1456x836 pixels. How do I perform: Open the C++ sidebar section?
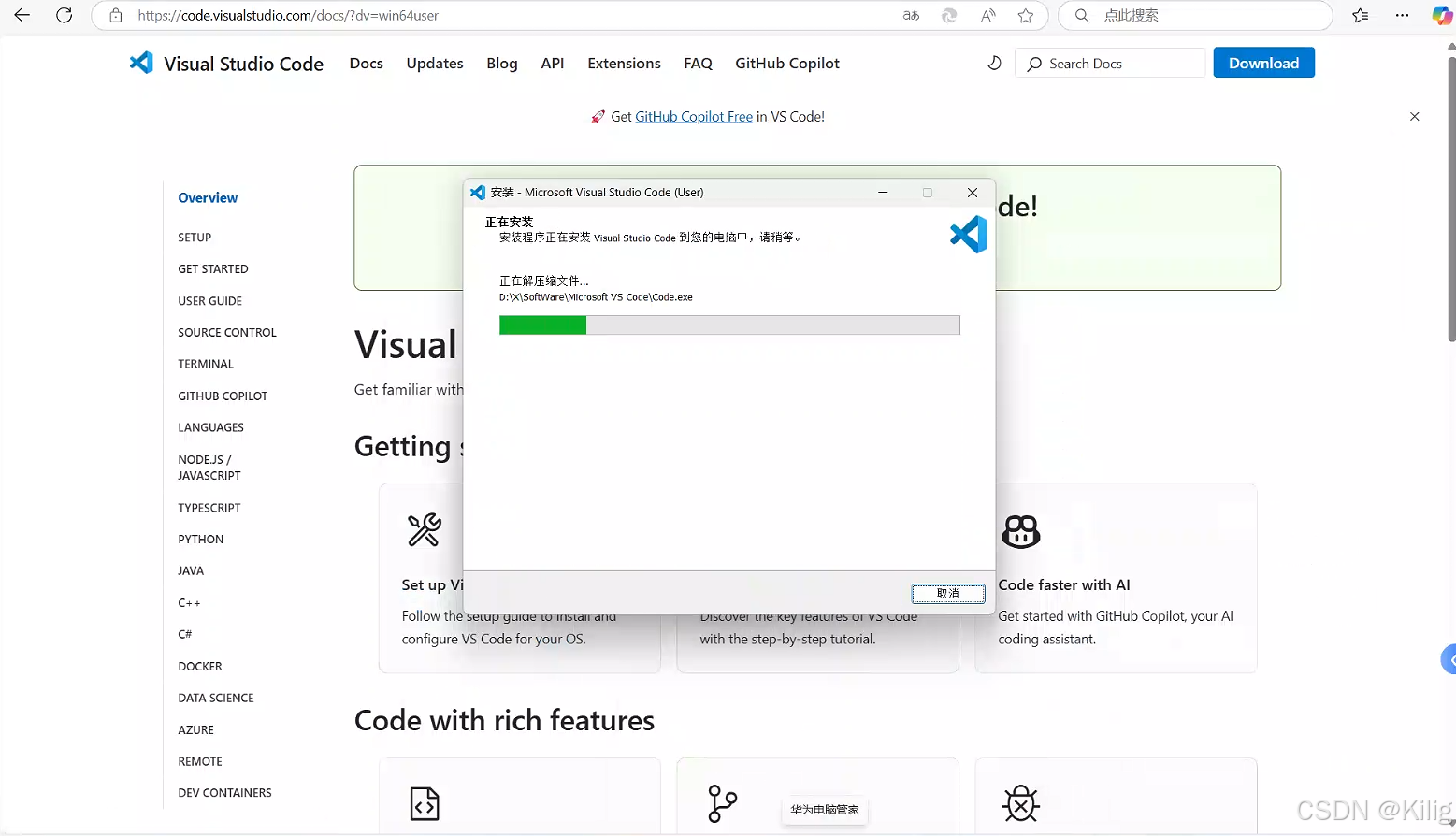click(189, 603)
